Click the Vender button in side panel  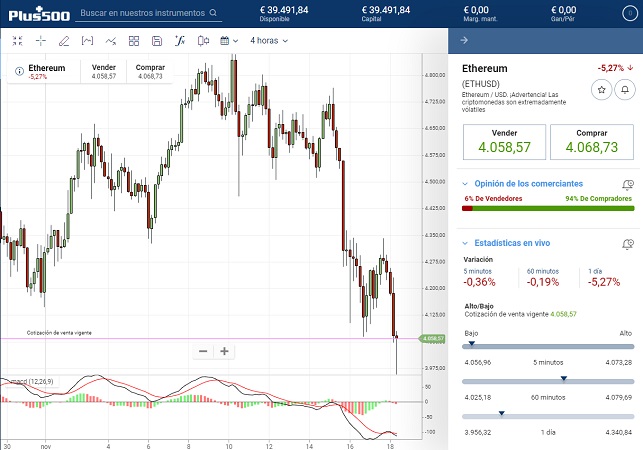click(504, 141)
